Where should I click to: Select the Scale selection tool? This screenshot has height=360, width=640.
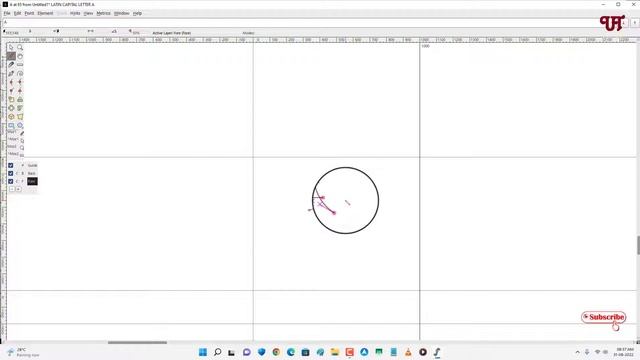coord(11,100)
